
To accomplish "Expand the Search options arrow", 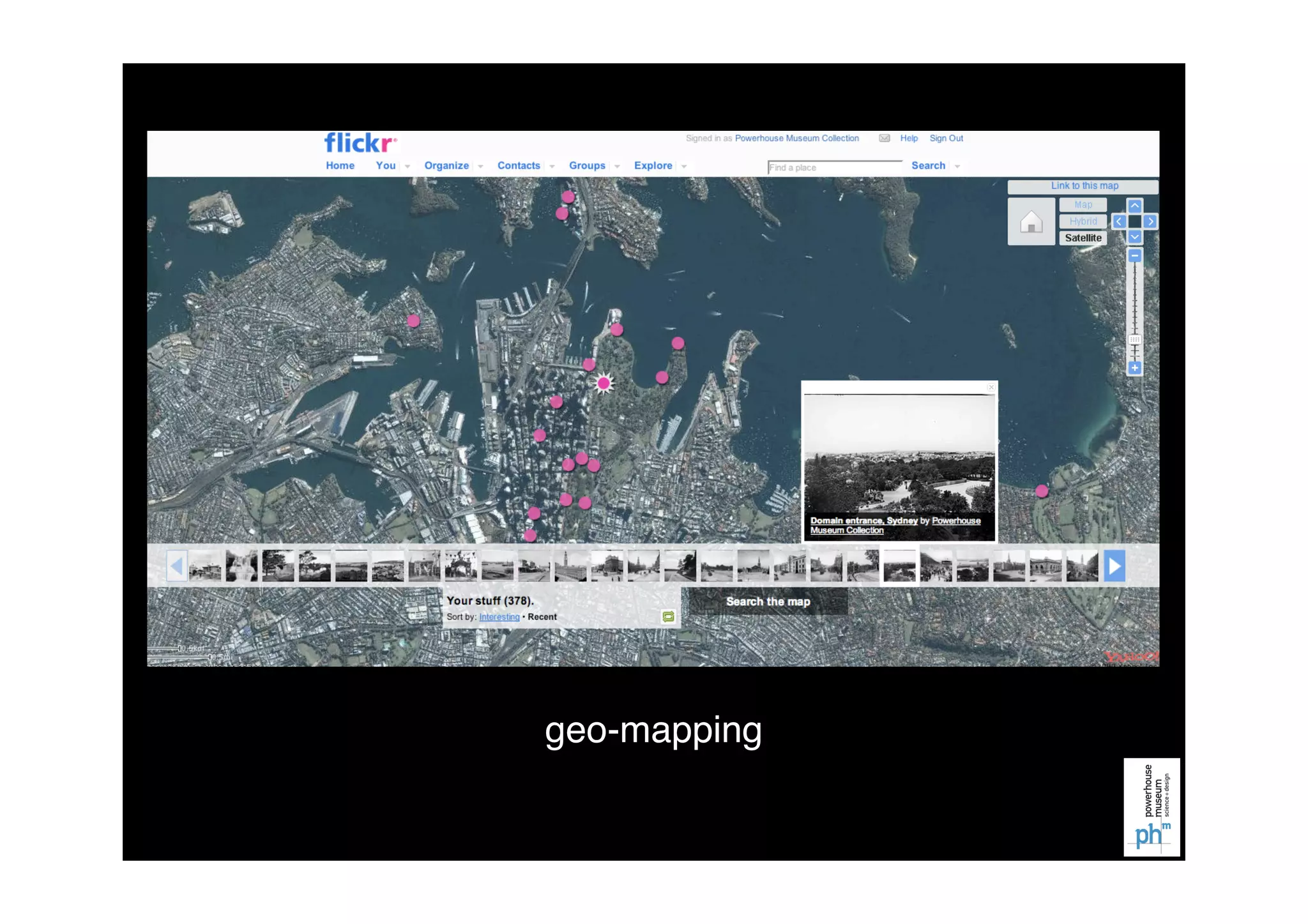I will pos(957,167).
